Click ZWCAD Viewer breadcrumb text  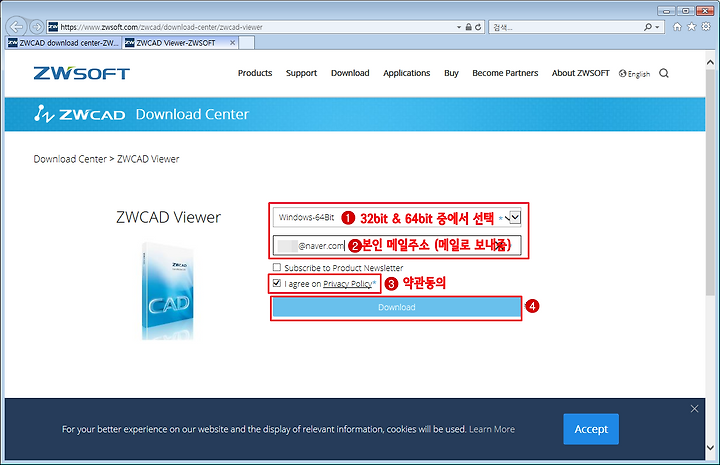(x=148, y=159)
